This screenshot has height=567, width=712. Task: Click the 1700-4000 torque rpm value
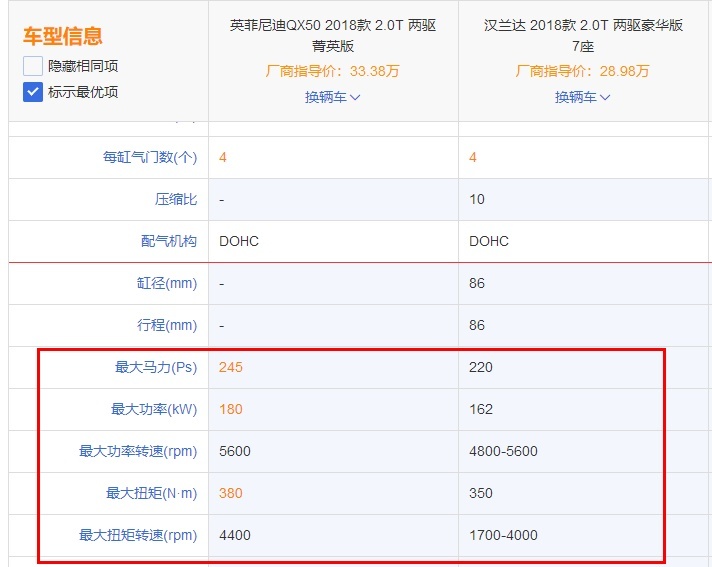coord(503,535)
